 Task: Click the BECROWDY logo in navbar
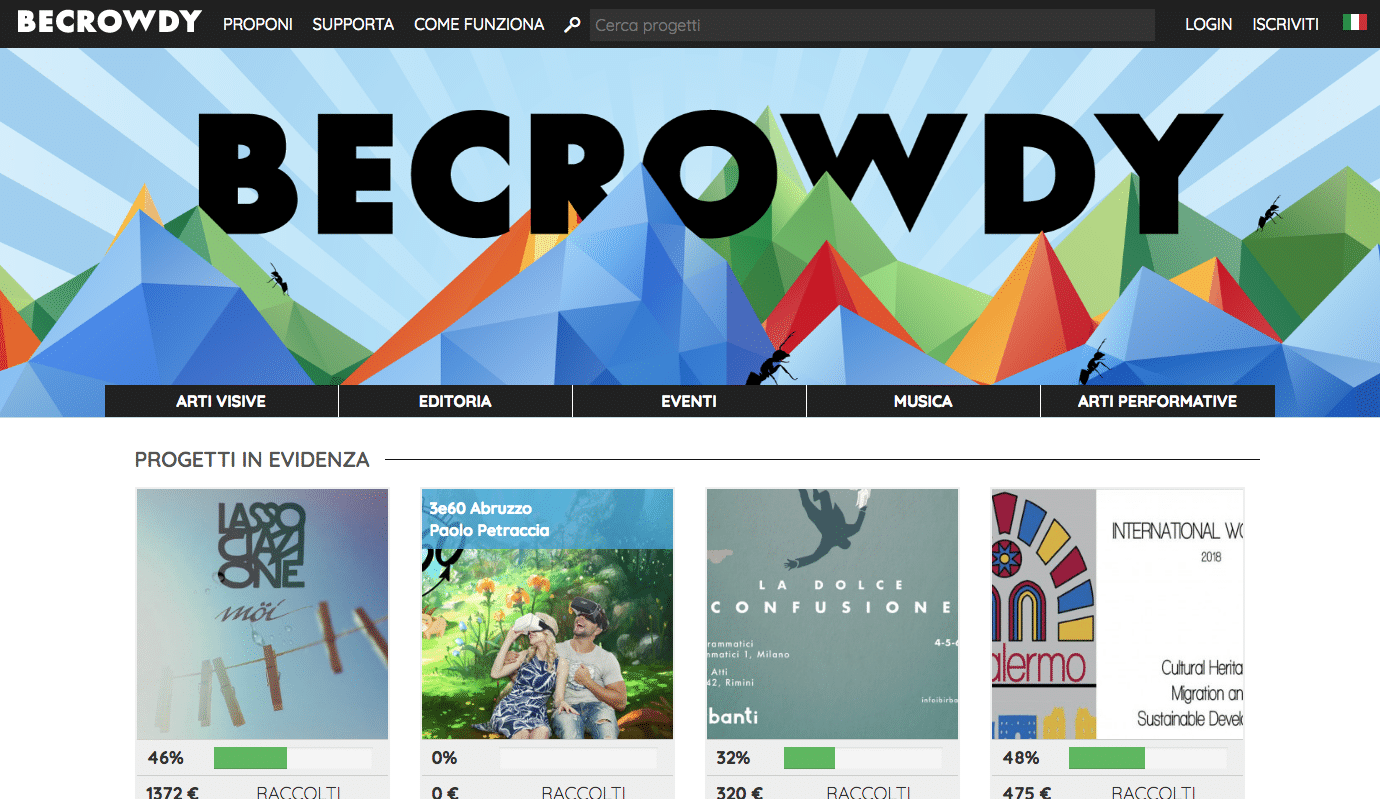[109, 22]
